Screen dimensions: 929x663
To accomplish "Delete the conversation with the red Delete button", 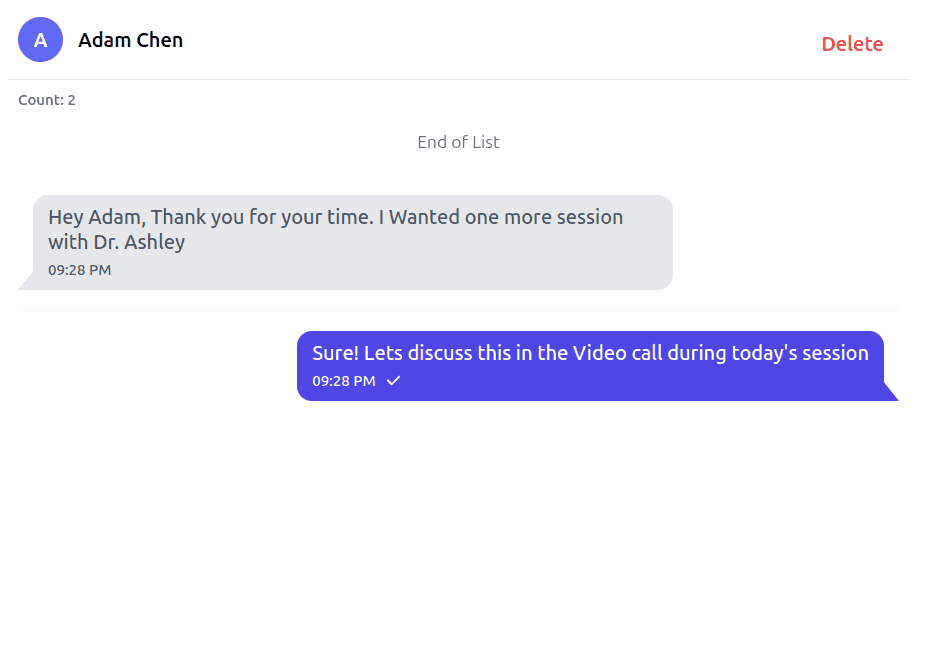I will tap(852, 44).
